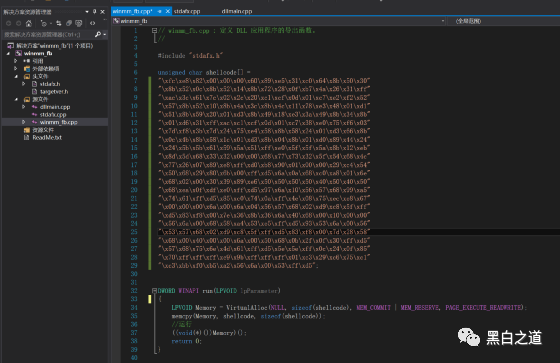
Task: Click the memcpy statement on line 35
Action: (248, 316)
